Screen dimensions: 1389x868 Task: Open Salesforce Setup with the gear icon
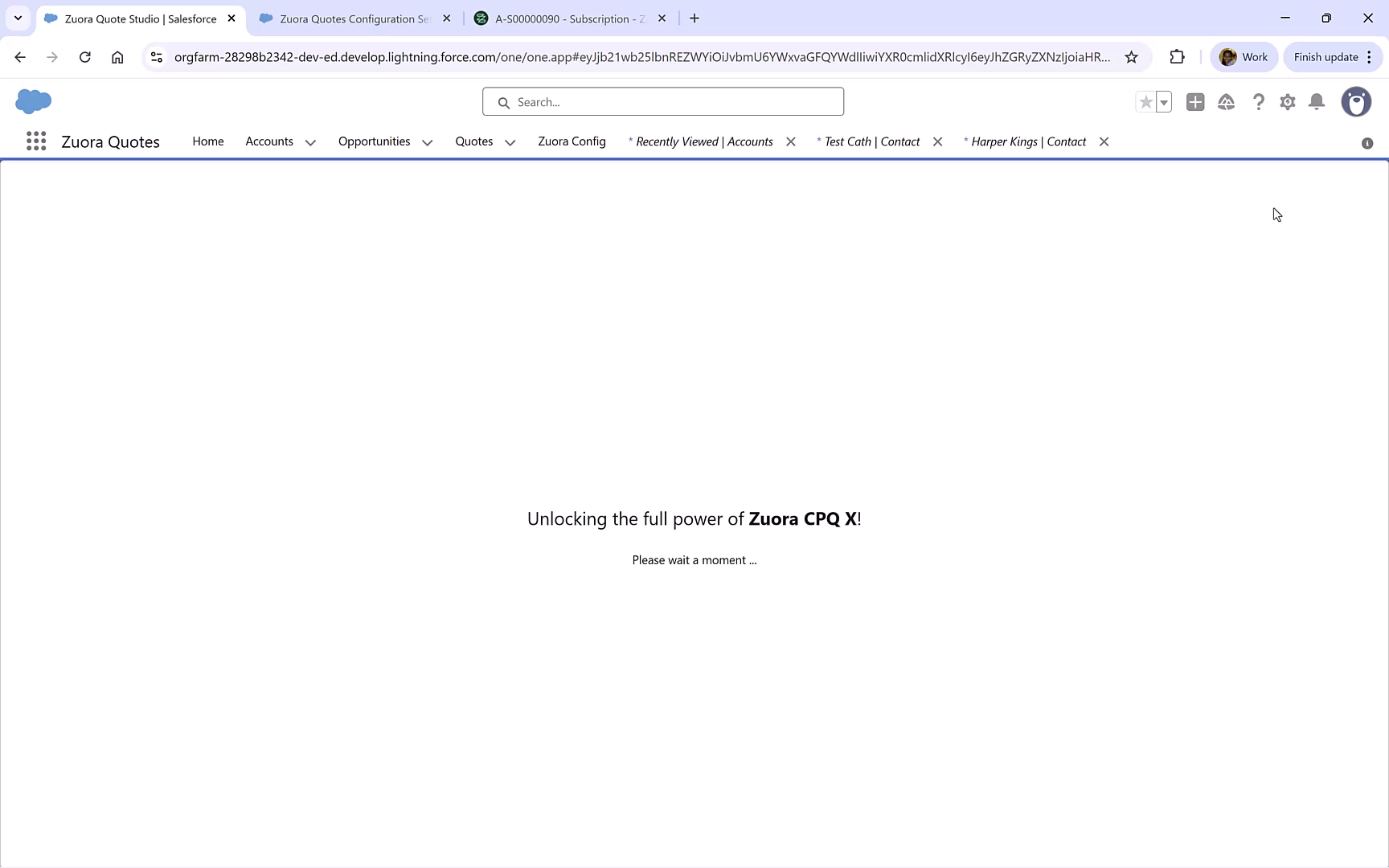[x=1287, y=102]
